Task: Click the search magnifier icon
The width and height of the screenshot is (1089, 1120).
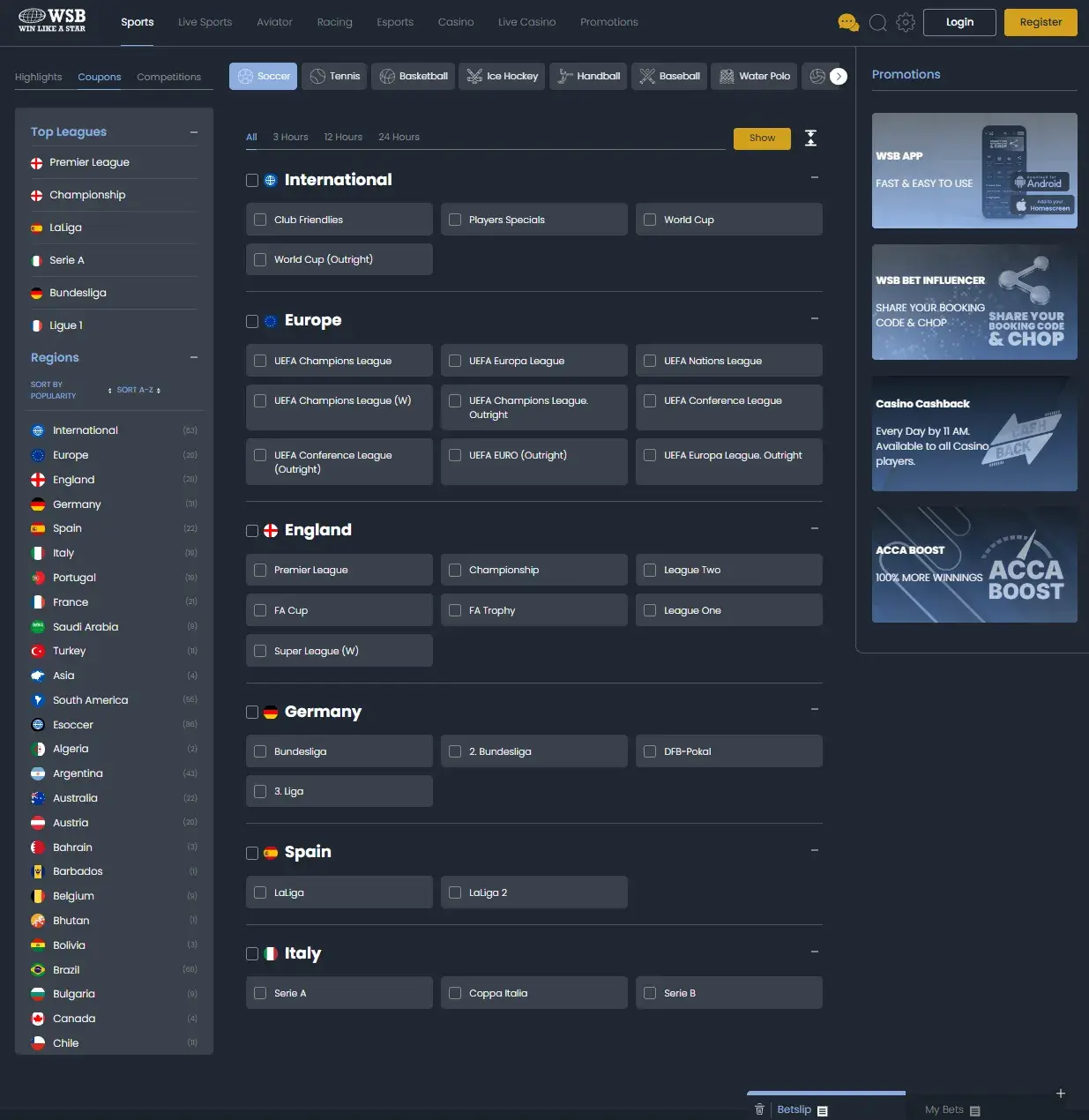Action: (877, 23)
